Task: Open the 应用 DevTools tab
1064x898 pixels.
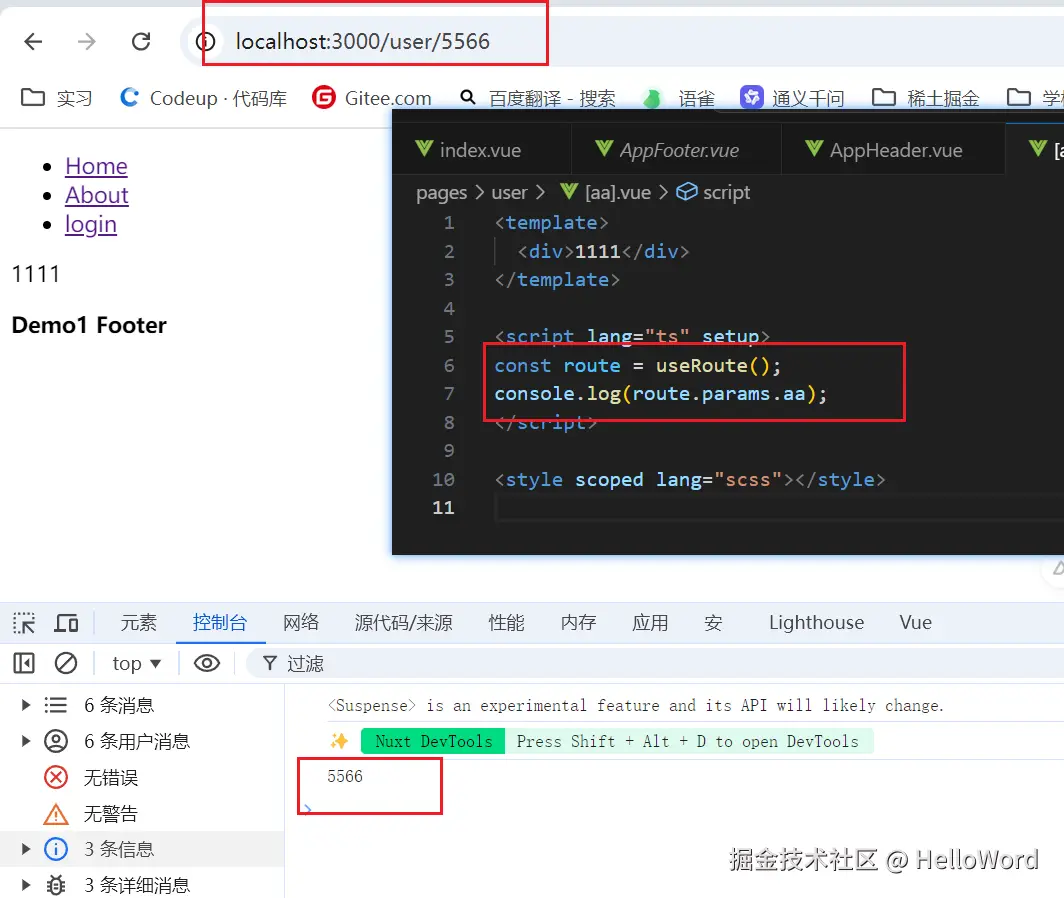Action: (x=650, y=623)
